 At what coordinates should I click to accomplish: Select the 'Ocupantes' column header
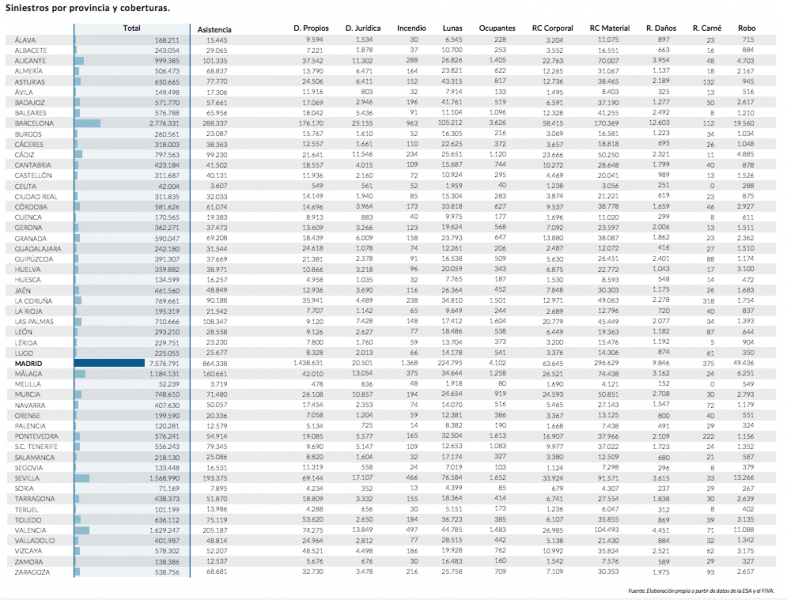tap(497, 28)
